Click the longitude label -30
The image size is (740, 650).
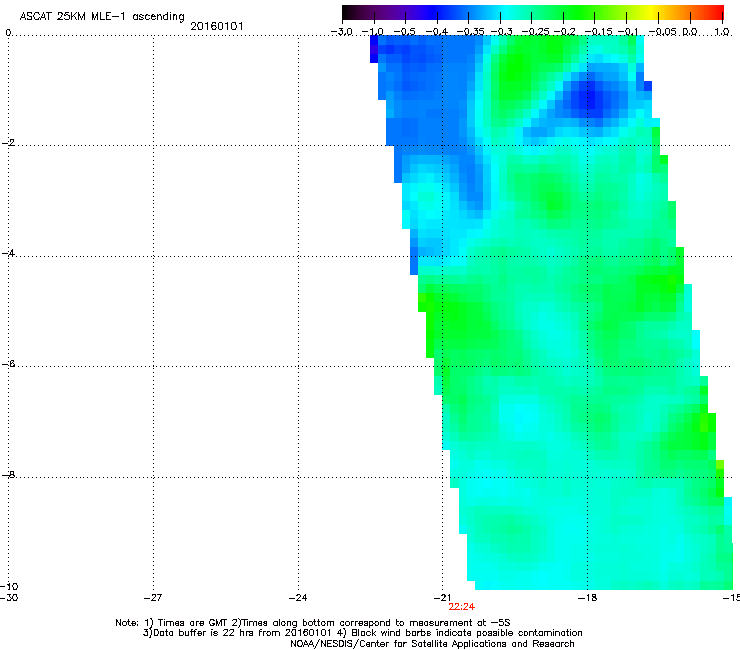(x=9, y=598)
